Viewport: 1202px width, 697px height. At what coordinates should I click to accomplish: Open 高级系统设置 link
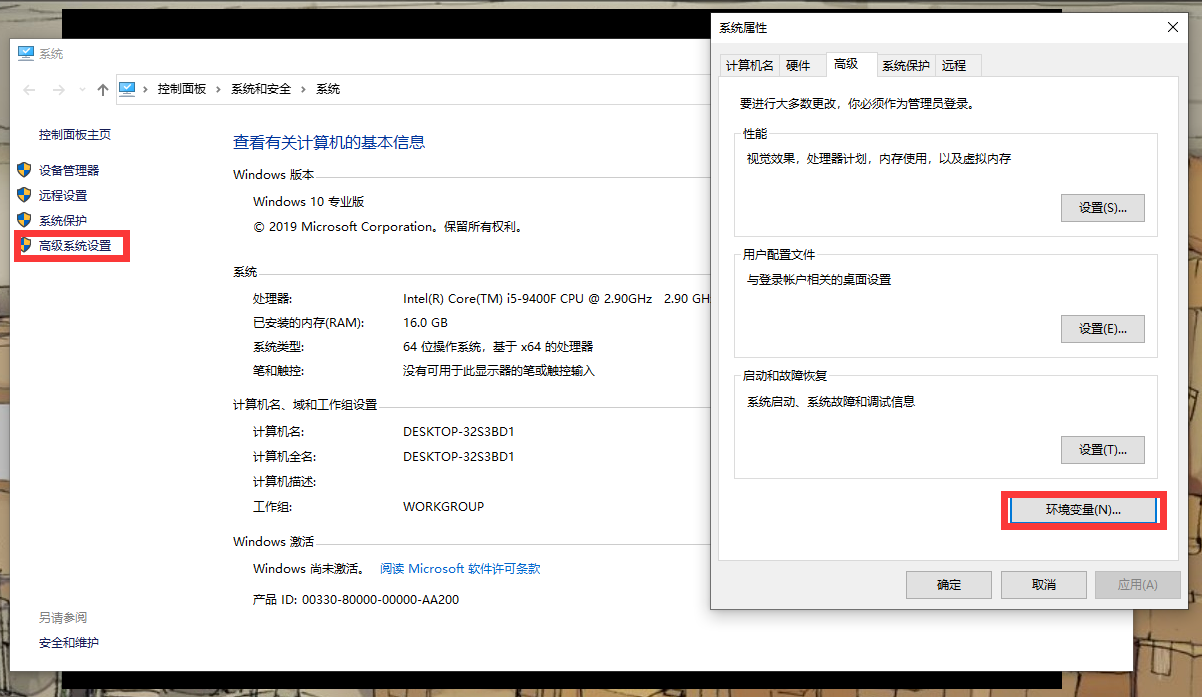(75, 245)
